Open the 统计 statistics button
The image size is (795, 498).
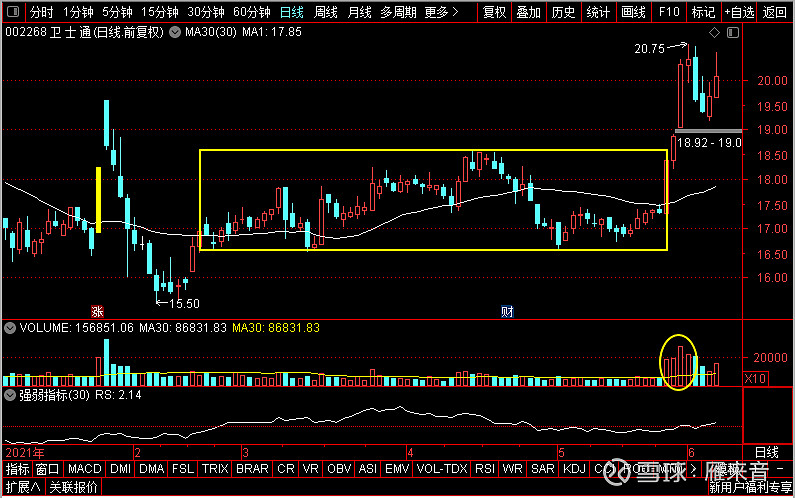click(x=598, y=12)
